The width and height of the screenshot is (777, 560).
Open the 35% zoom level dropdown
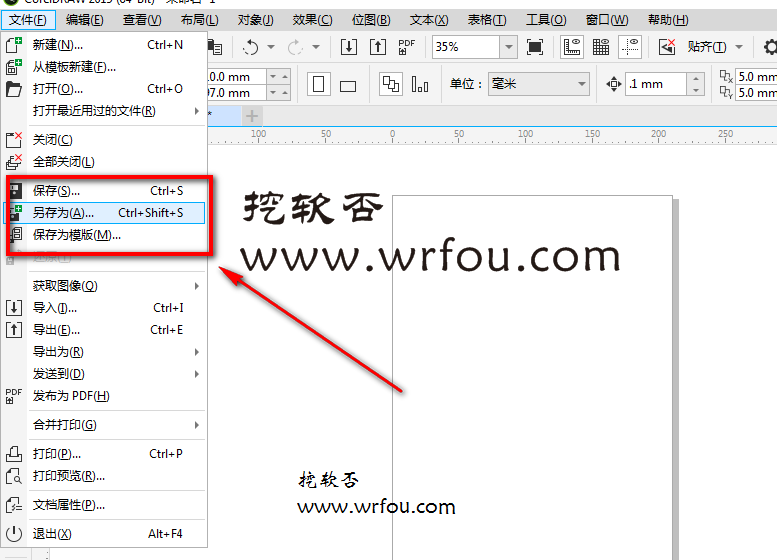tap(508, 47)
